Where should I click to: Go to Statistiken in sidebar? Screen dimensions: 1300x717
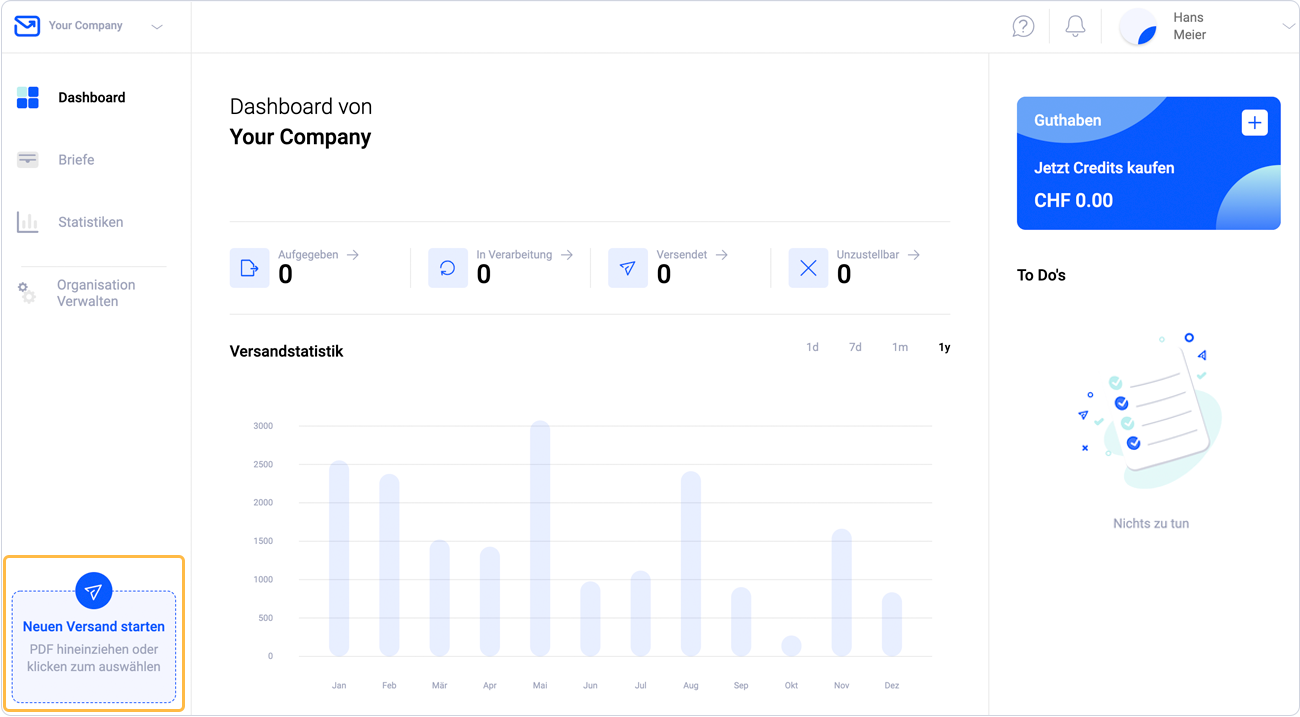click(x=90, y=222)
